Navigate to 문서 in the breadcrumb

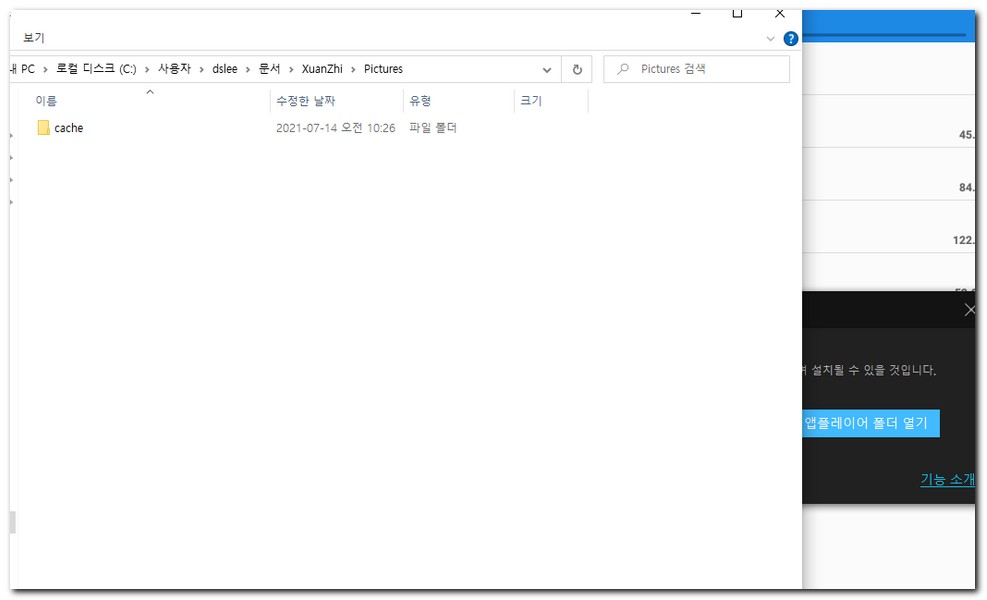[x=270, y=70]
